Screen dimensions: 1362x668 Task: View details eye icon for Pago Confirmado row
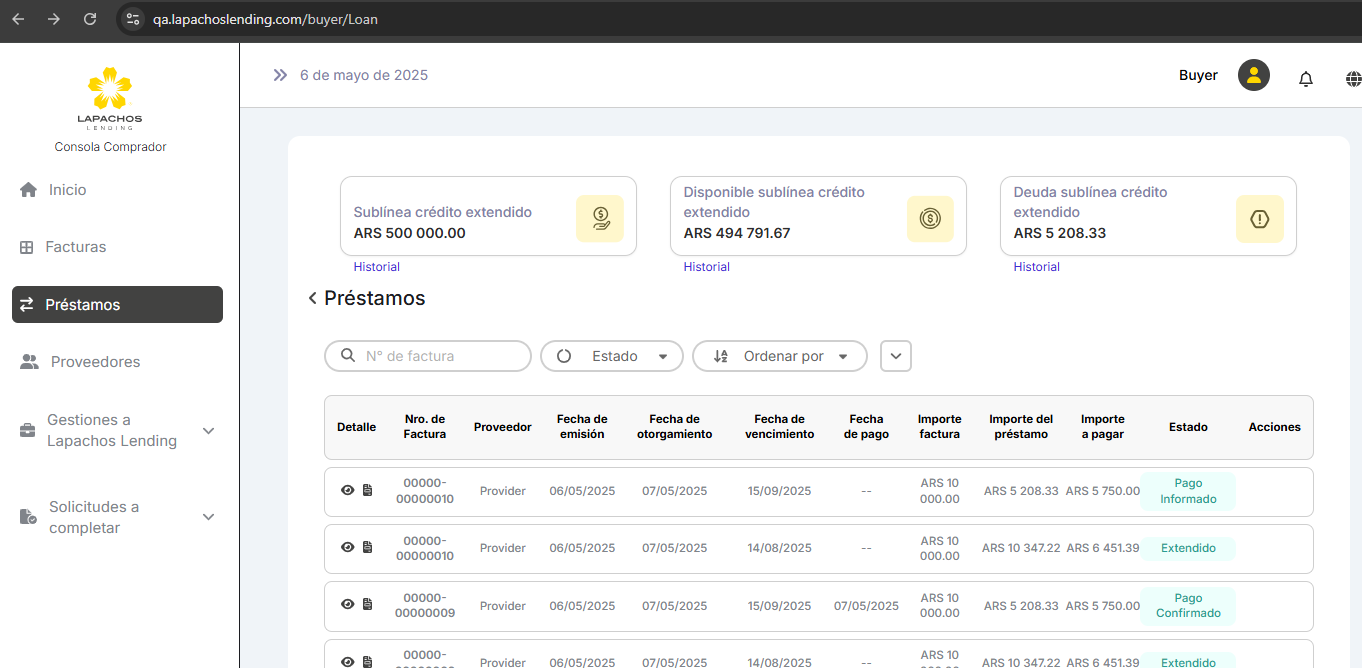[x=347, y=605]
